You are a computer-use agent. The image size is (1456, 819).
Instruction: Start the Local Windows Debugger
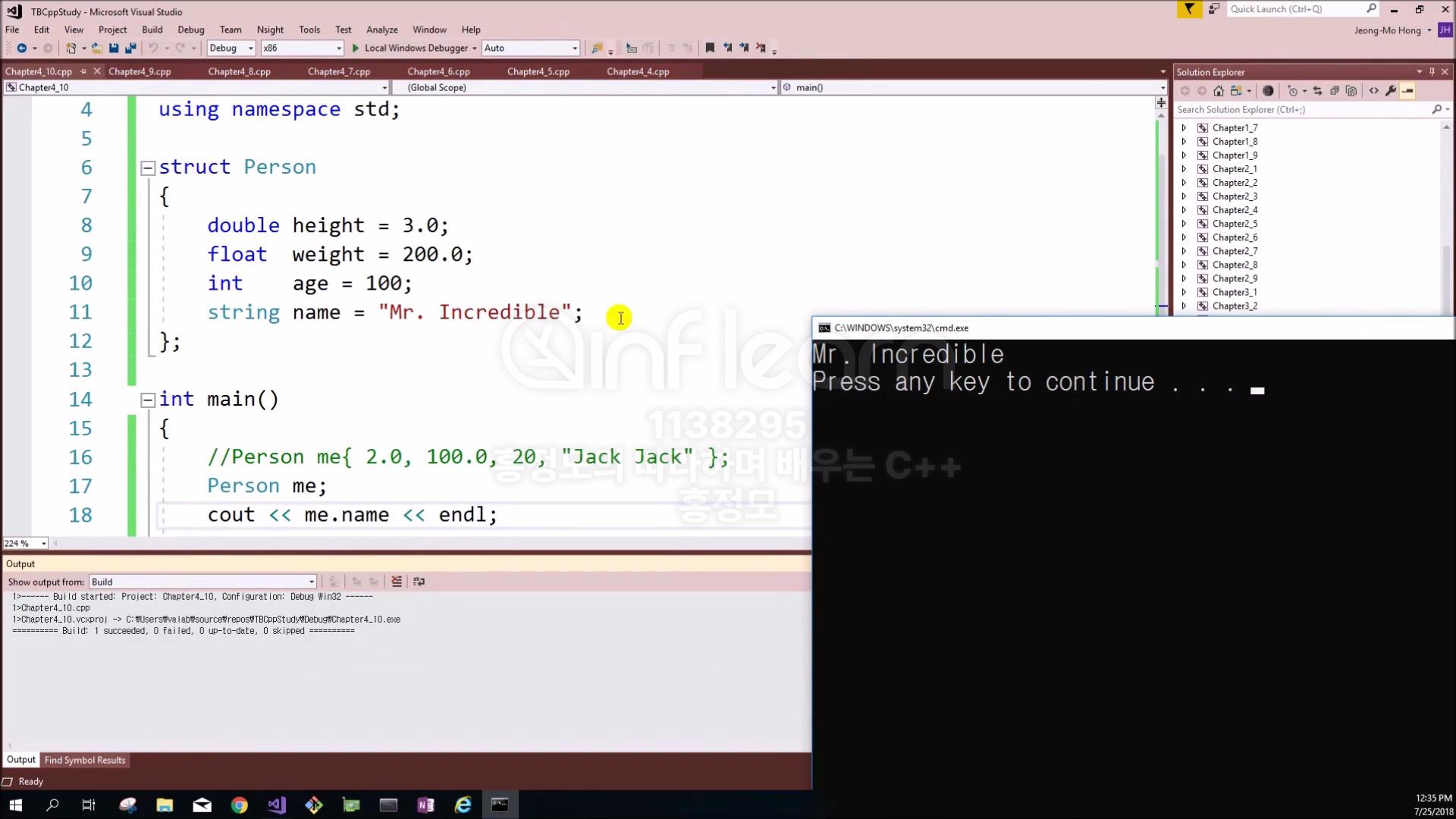point(410,48)
